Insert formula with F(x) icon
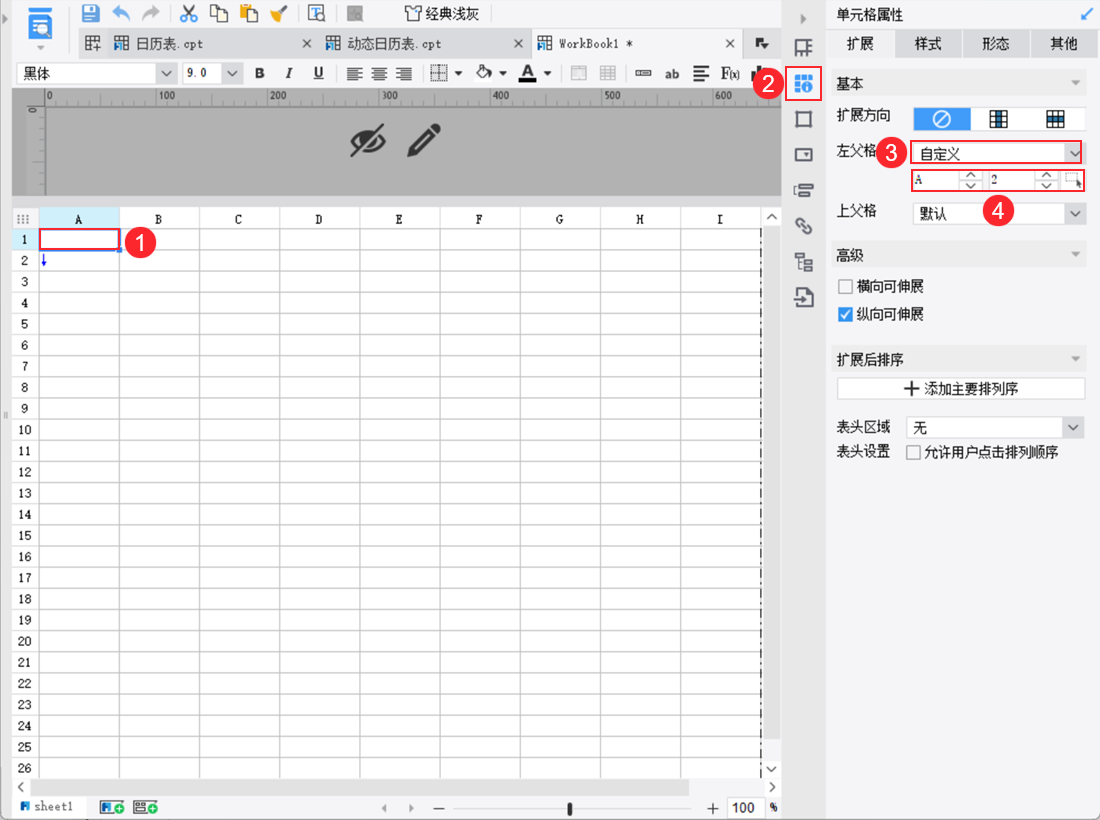The height and width of the screenshot is (820, 1100). click(x=730, y=73)
